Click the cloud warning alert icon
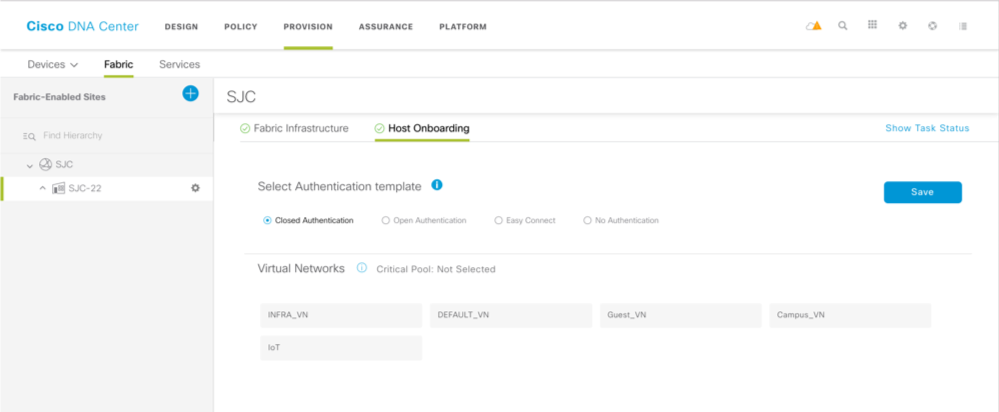 (814, 26)
